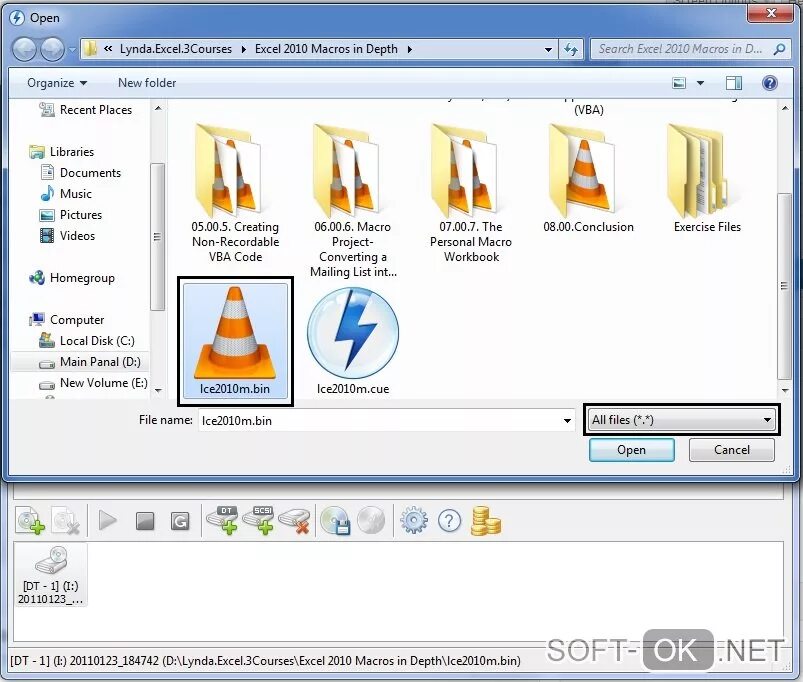
Task: Select 05.00.5. Creating Non-Recordable VBA Code folder
Action: point(235,194)
